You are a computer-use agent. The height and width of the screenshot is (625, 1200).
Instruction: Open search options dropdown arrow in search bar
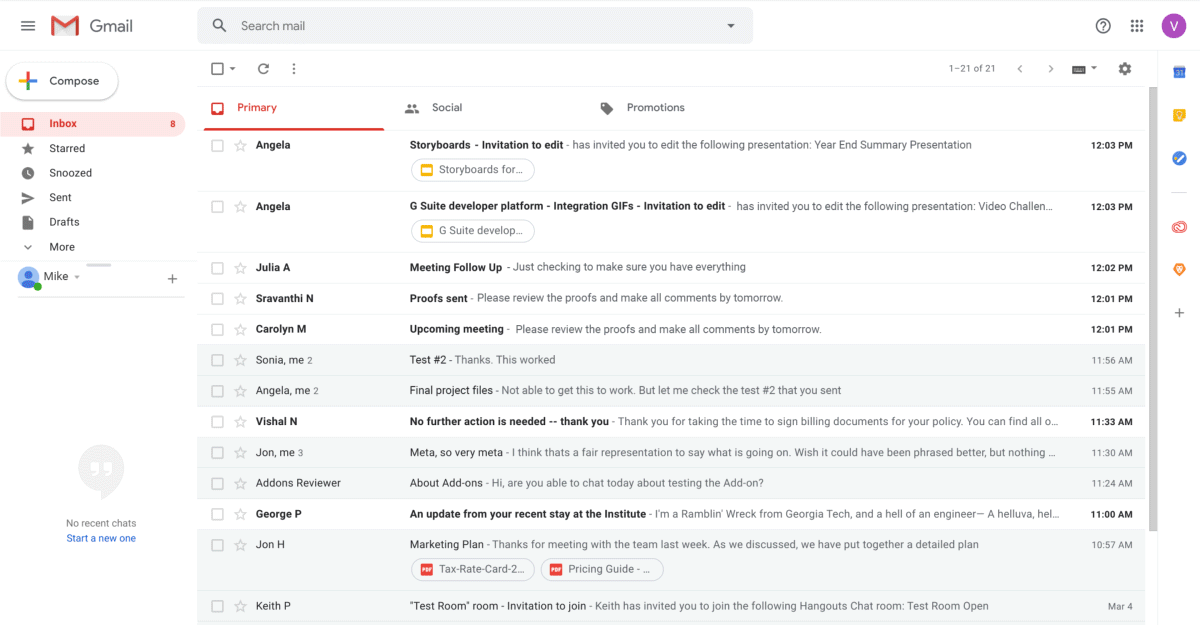[x=731, y=26]
